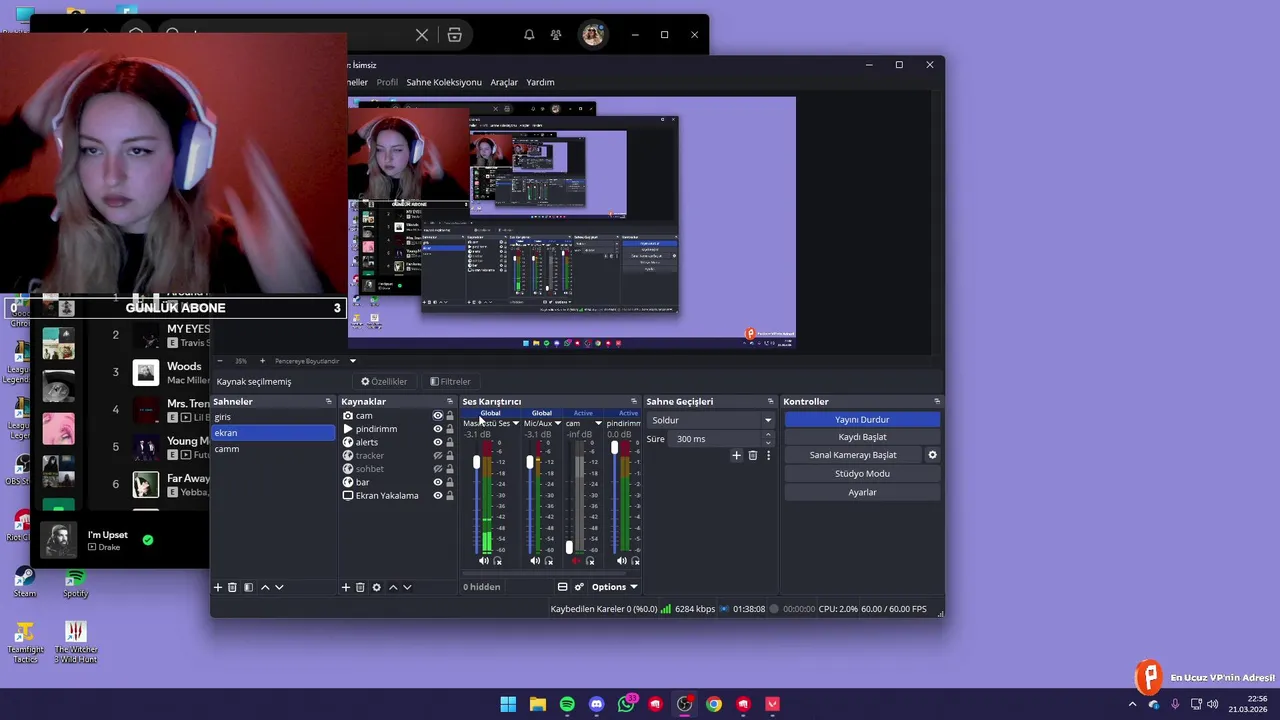Delete the selected scene with the trash icon

pos(232,587)
